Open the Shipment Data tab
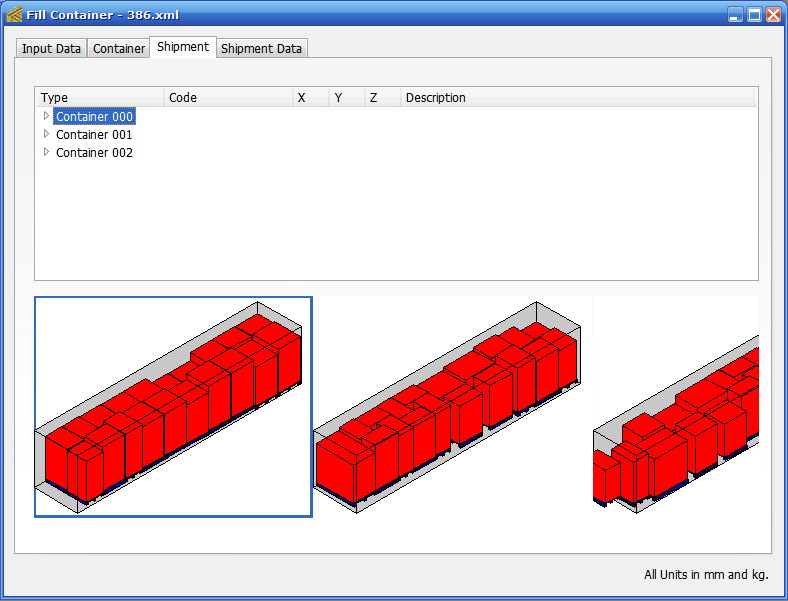The height and width of the screenshot is (601, 788). click(x=261, y=48)
